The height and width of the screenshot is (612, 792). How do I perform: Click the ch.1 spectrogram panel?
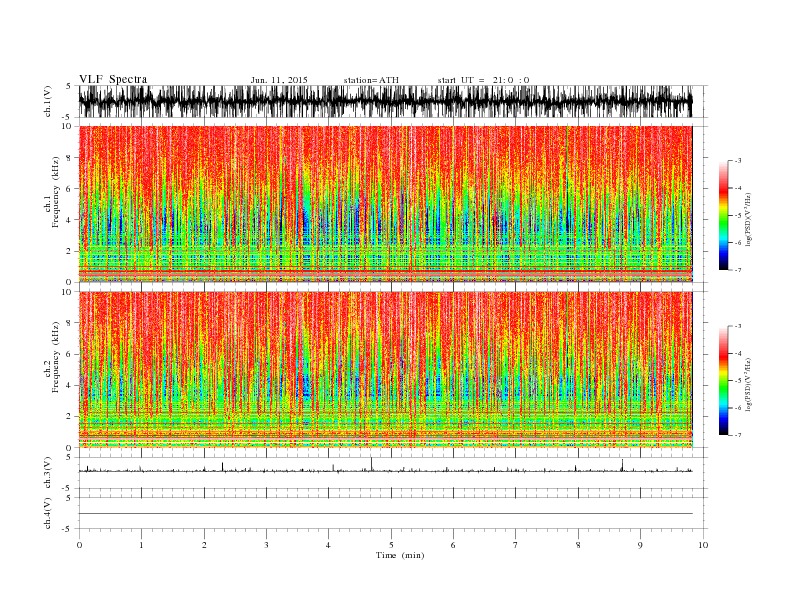tap(385, 204)
